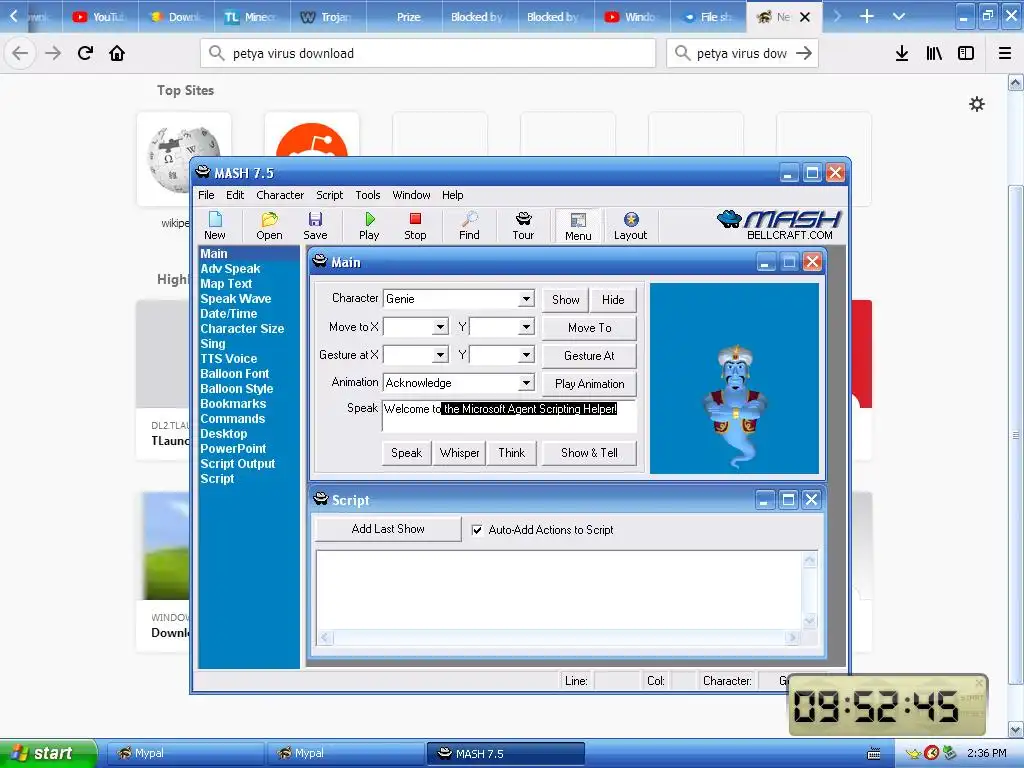Click the Gesture At button
The width and height of the screenshot is (1024, 768).
pos(589,356)
